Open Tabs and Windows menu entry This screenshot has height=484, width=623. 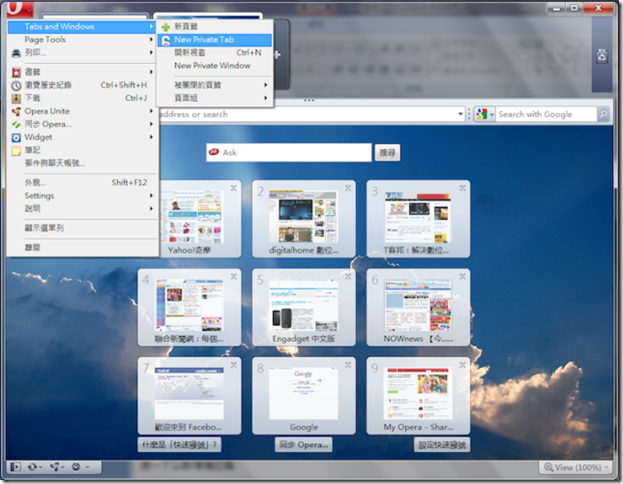tap(82, 27)
